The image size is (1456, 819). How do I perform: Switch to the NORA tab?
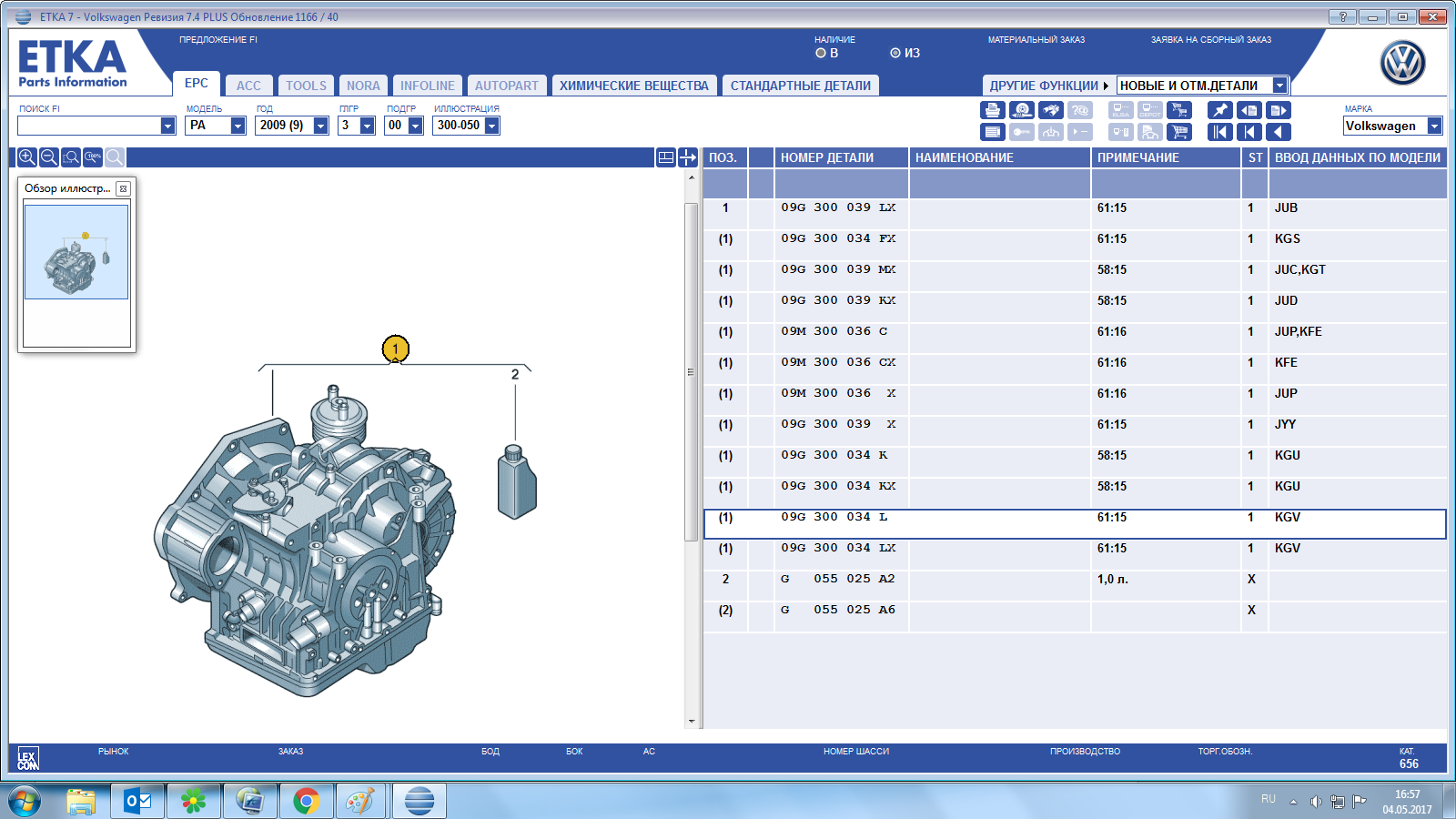[x=363, y=86]
